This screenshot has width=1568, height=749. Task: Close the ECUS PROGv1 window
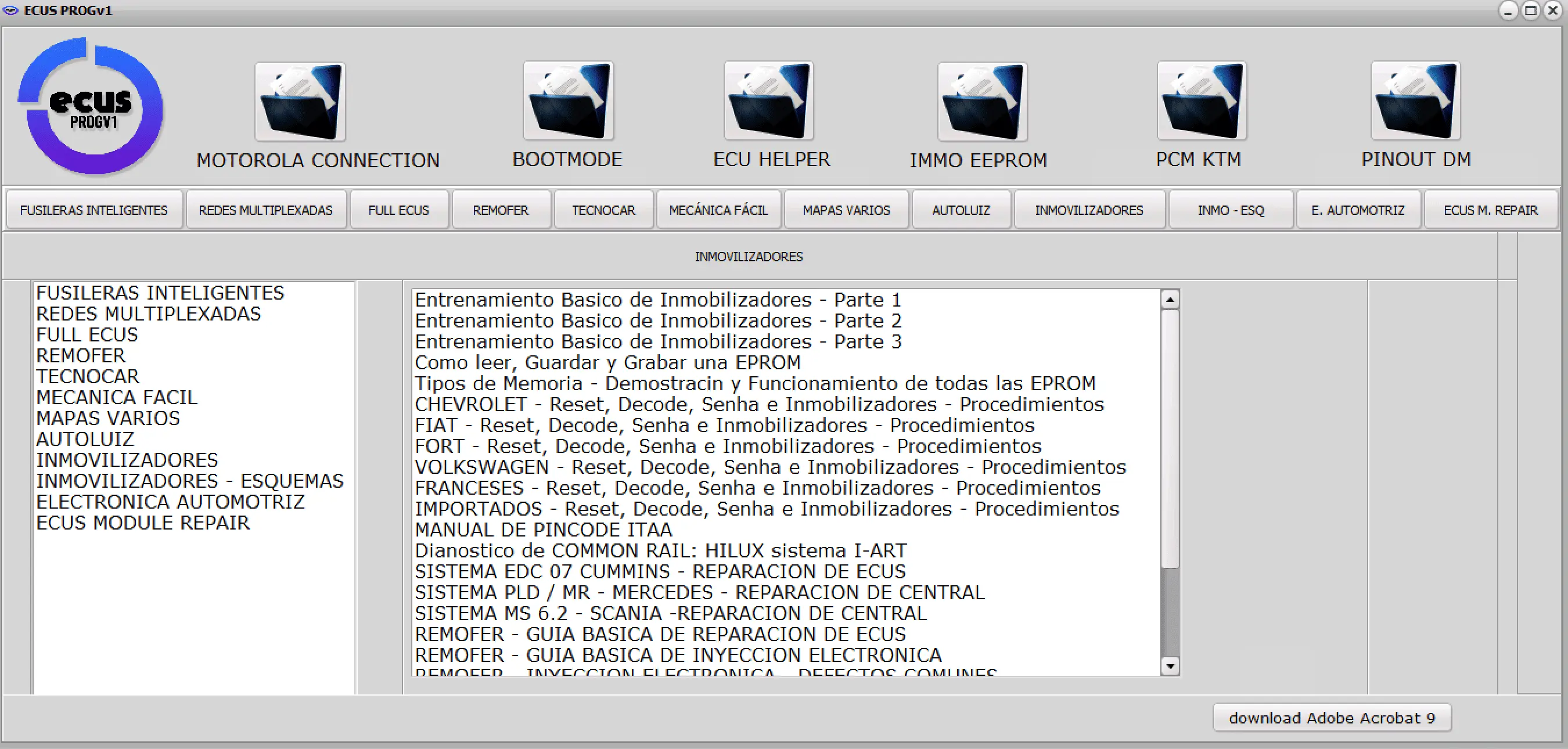point(1553,10)
